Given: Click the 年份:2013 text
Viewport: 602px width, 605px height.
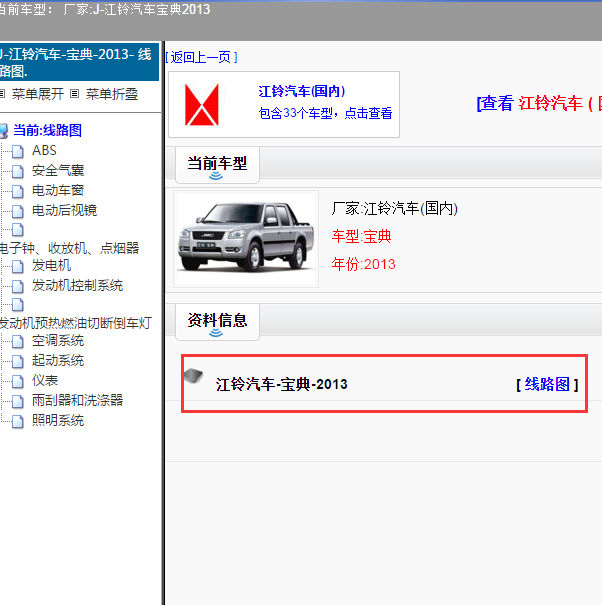Looking at the screenshot, I should (x=364, y=264).
